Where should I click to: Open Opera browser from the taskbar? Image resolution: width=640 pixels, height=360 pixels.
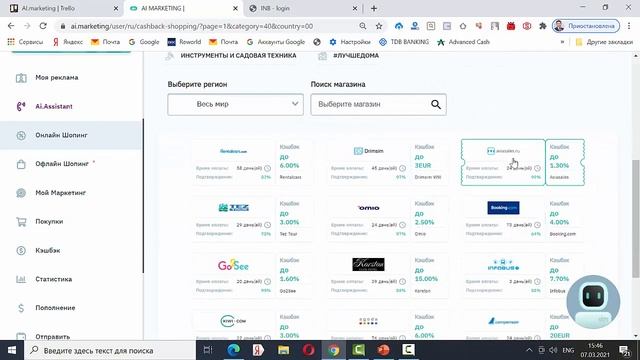309,350
